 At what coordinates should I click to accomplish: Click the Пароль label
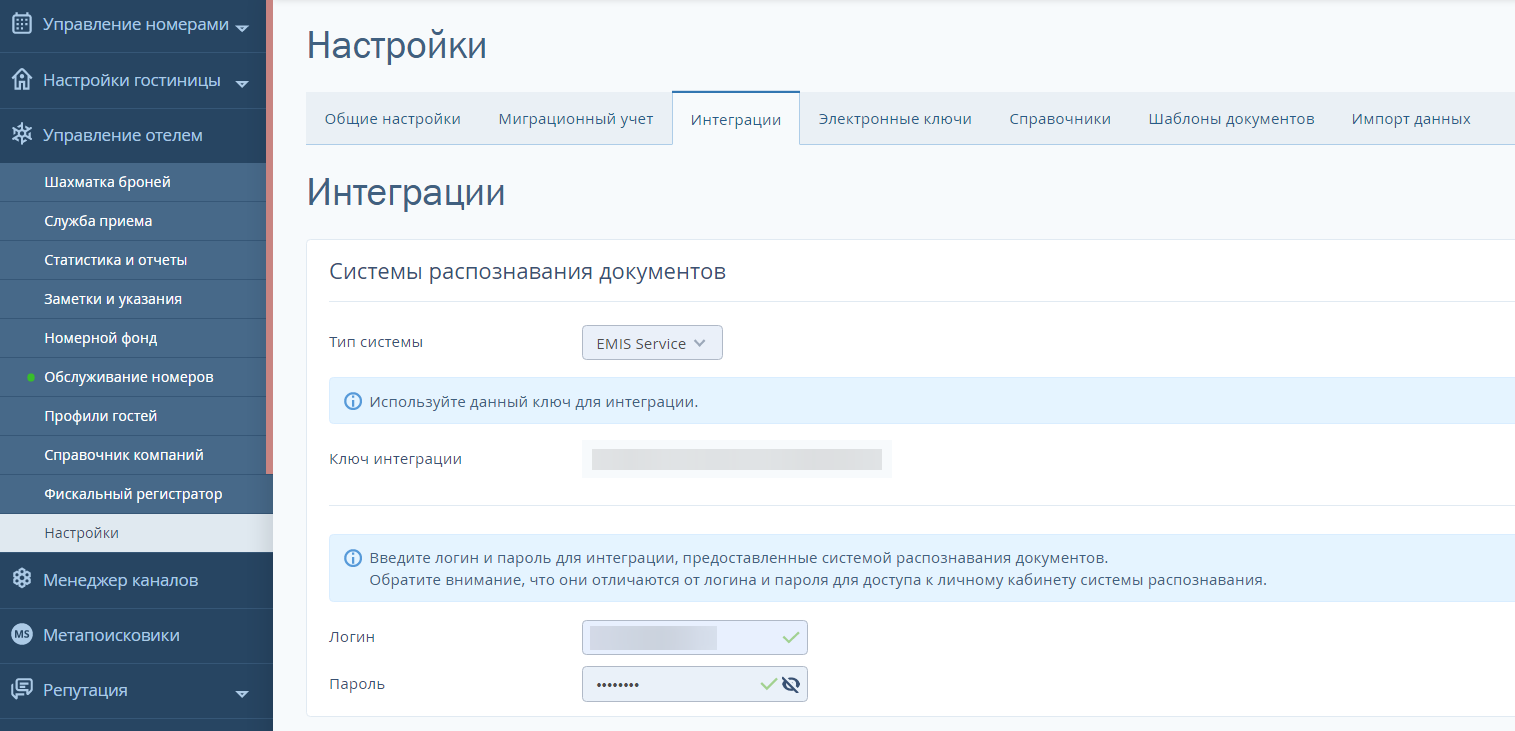click(x=357, y=684)
